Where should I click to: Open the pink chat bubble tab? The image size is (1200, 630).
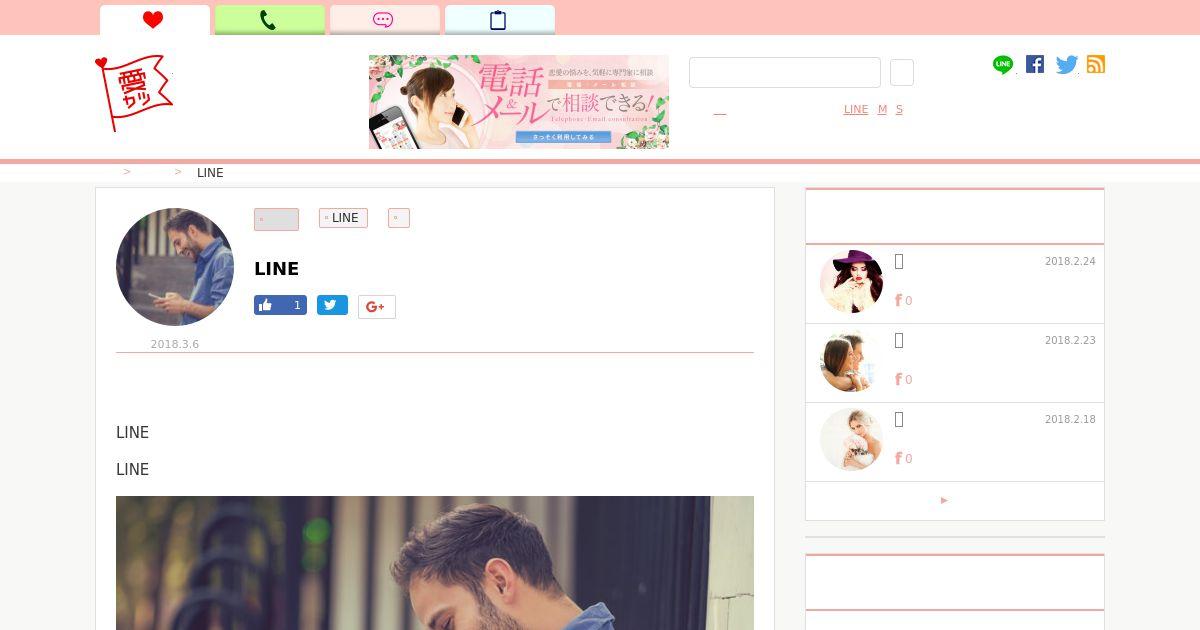pos(384,20)
